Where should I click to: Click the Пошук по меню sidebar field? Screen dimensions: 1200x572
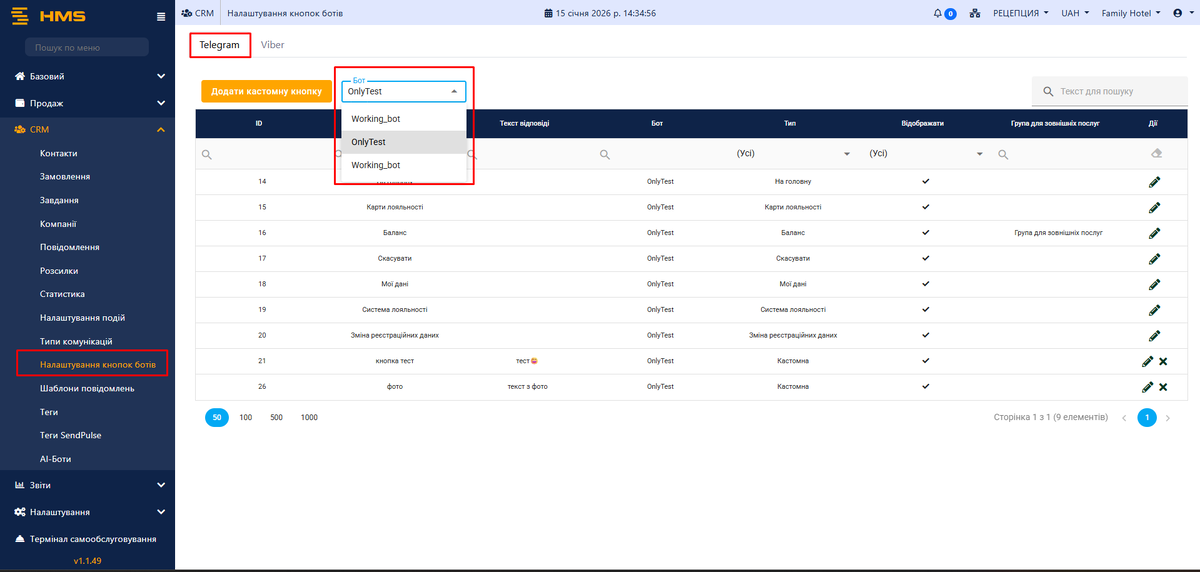(87, 47)
